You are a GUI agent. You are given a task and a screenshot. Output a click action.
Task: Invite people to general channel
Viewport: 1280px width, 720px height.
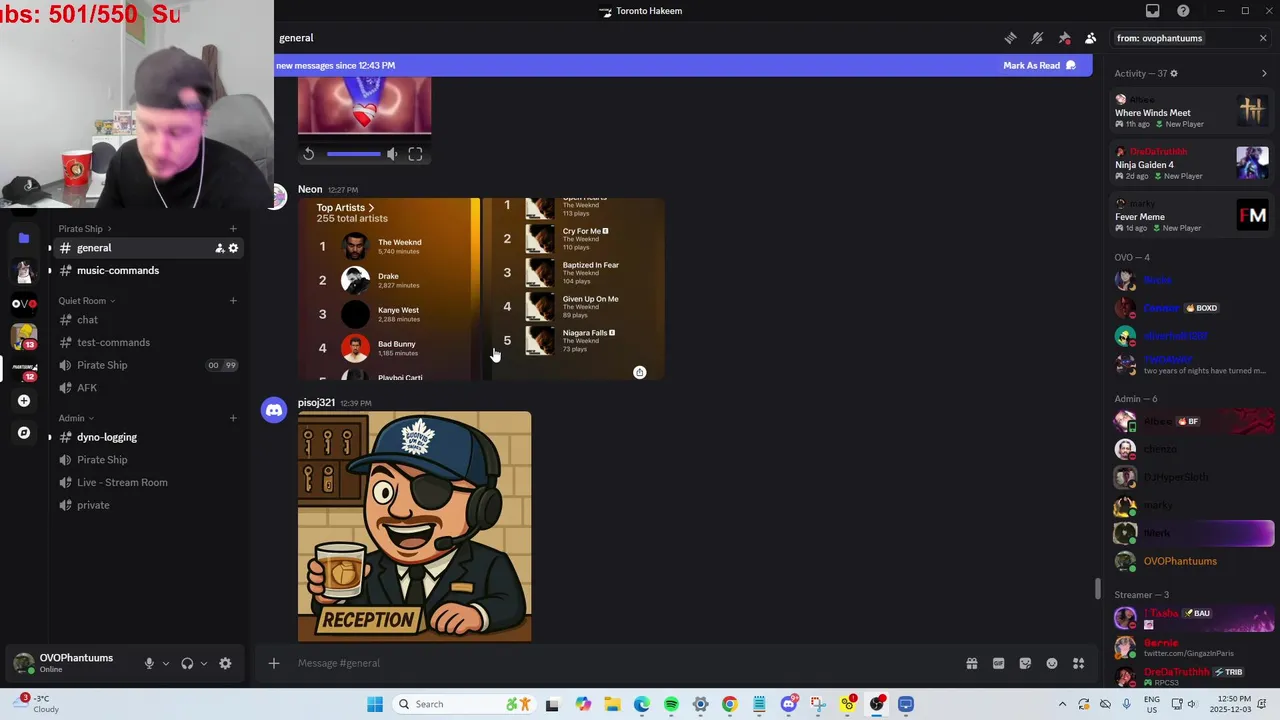(219, 248)
